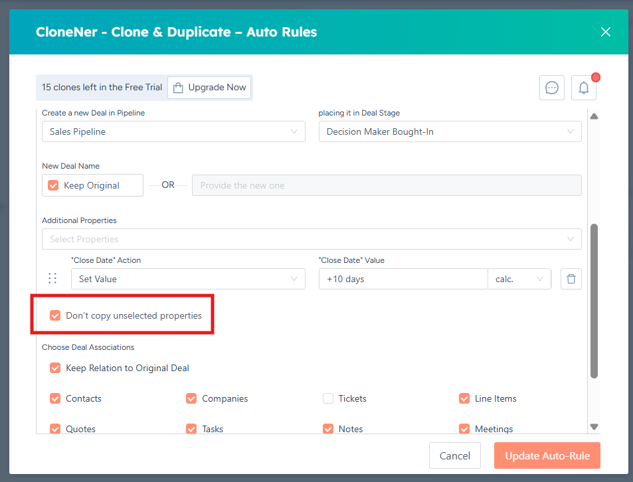The image size is (633, 482).
Task: Click the 'Additional Properties' label
Action: (79, 220)
